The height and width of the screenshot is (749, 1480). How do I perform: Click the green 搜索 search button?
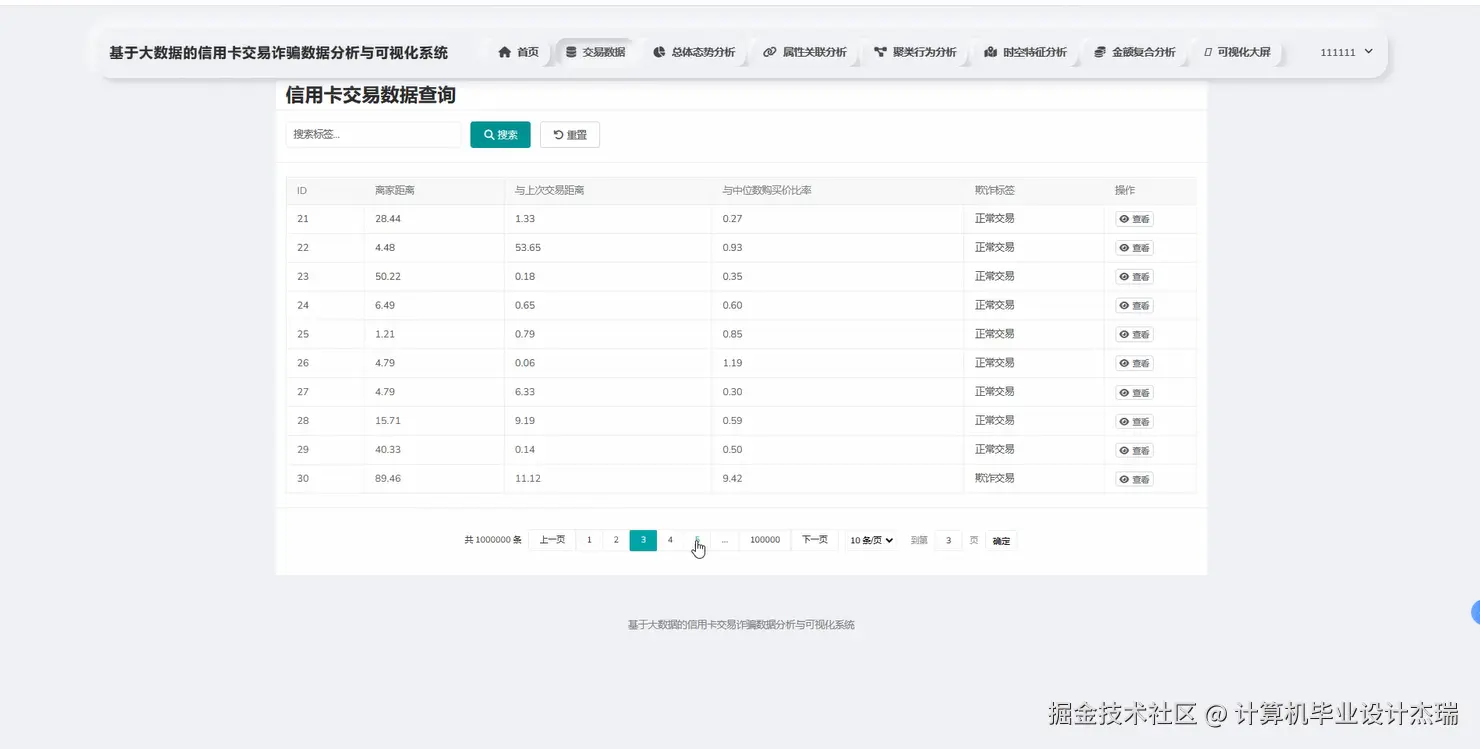(500, 134)
